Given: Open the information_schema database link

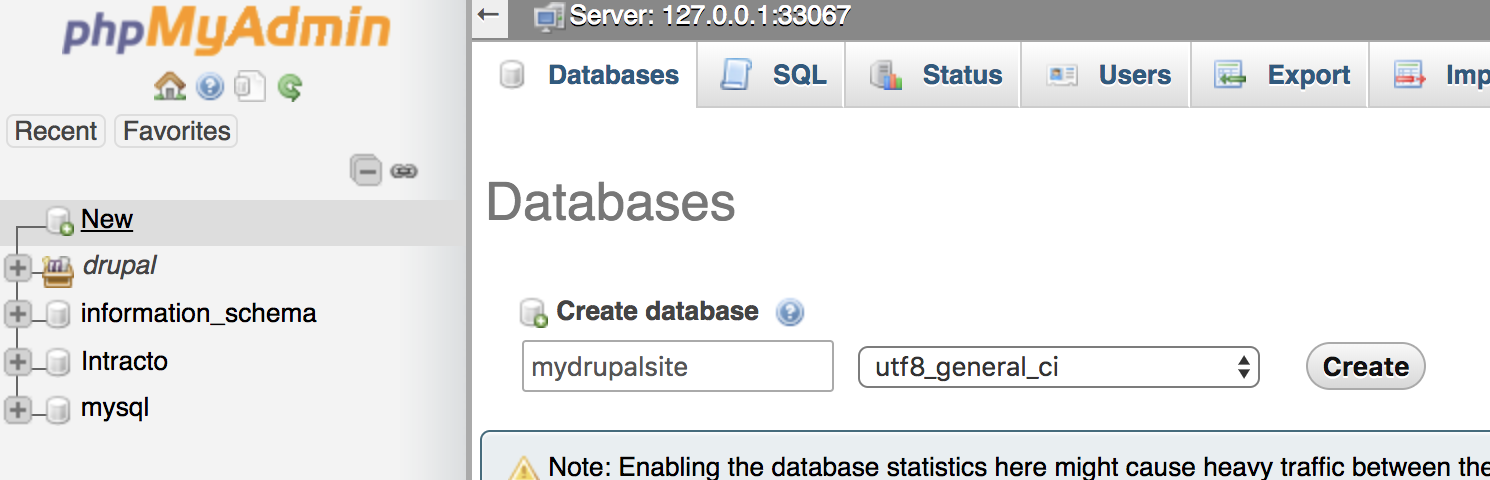Looking at the screenshot, I should (199, 313).
